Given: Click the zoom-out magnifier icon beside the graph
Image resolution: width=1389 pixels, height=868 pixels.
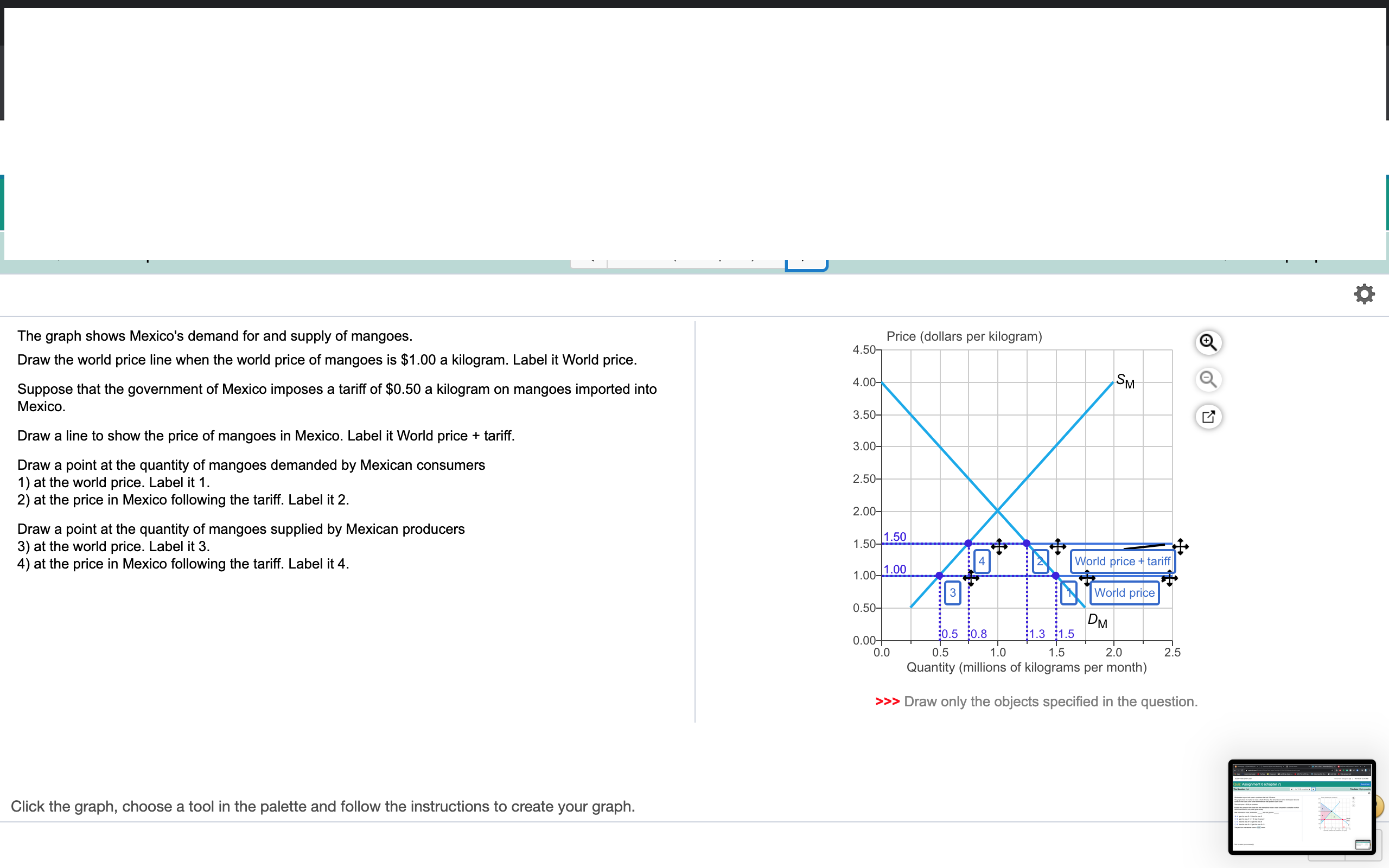Looking at the screenshot, I should coord(1208,379).
